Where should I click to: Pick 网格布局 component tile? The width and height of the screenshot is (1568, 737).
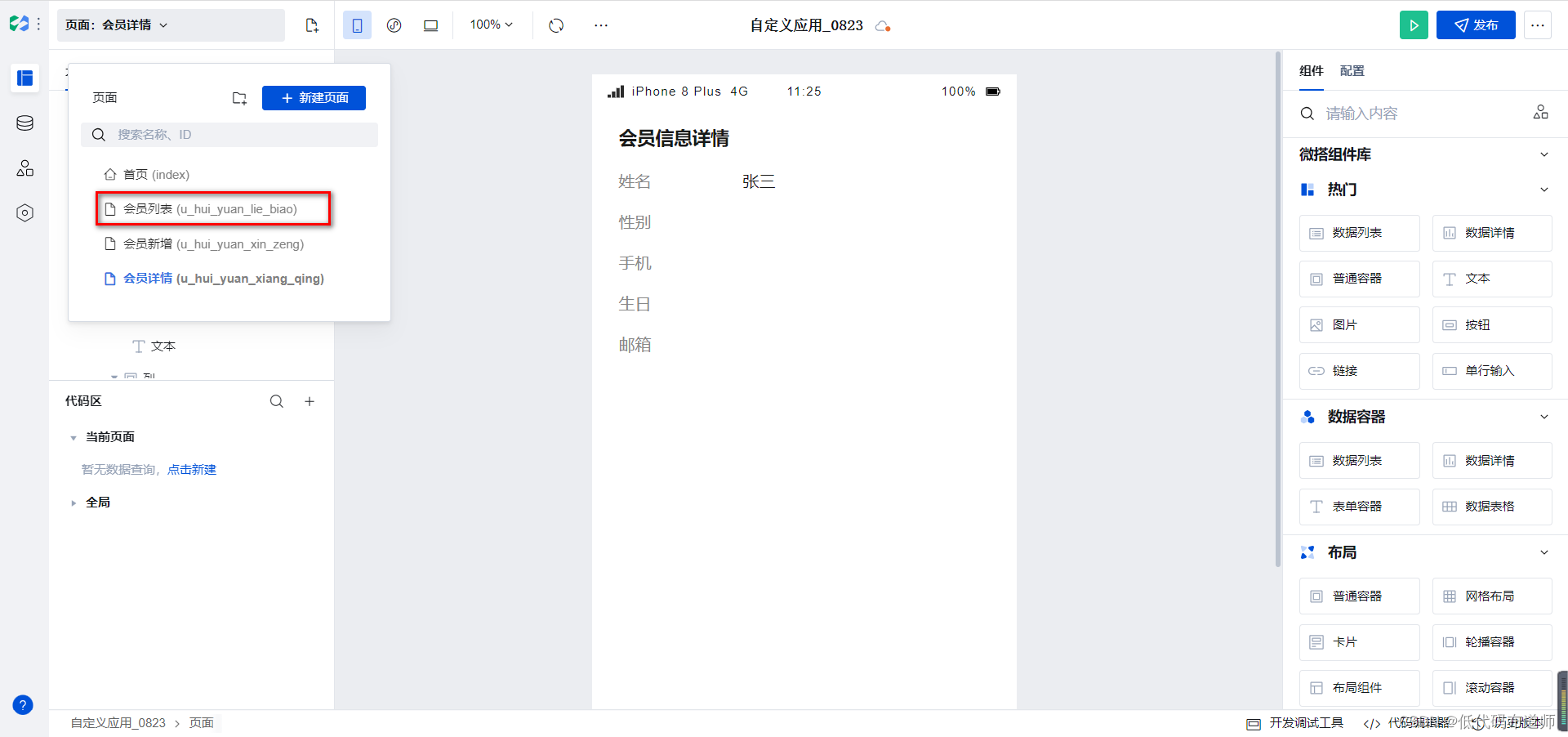pos(1492,597)
